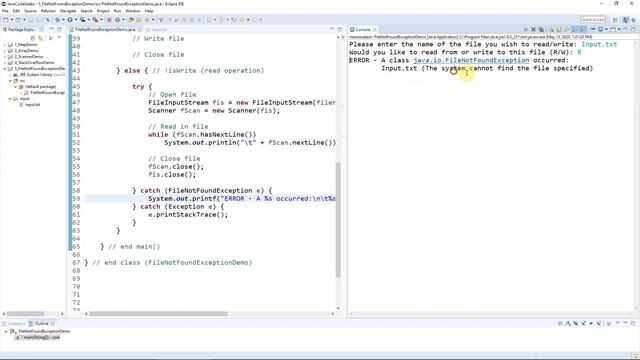Expand the JRE System Library node
This screenshot has height=360, width=640.
coord(10,75)
